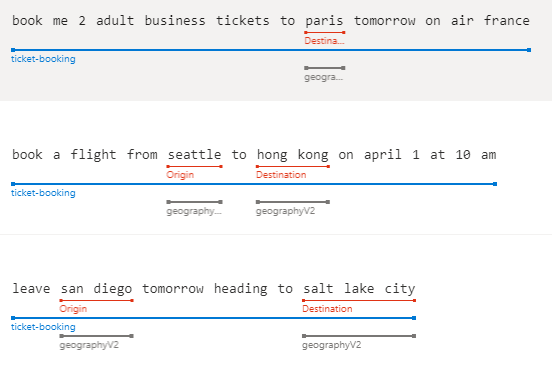Screen dimensions: 552x365
Task: Select geographyV2 label under san diego
Action: click(x=89, y=345)
